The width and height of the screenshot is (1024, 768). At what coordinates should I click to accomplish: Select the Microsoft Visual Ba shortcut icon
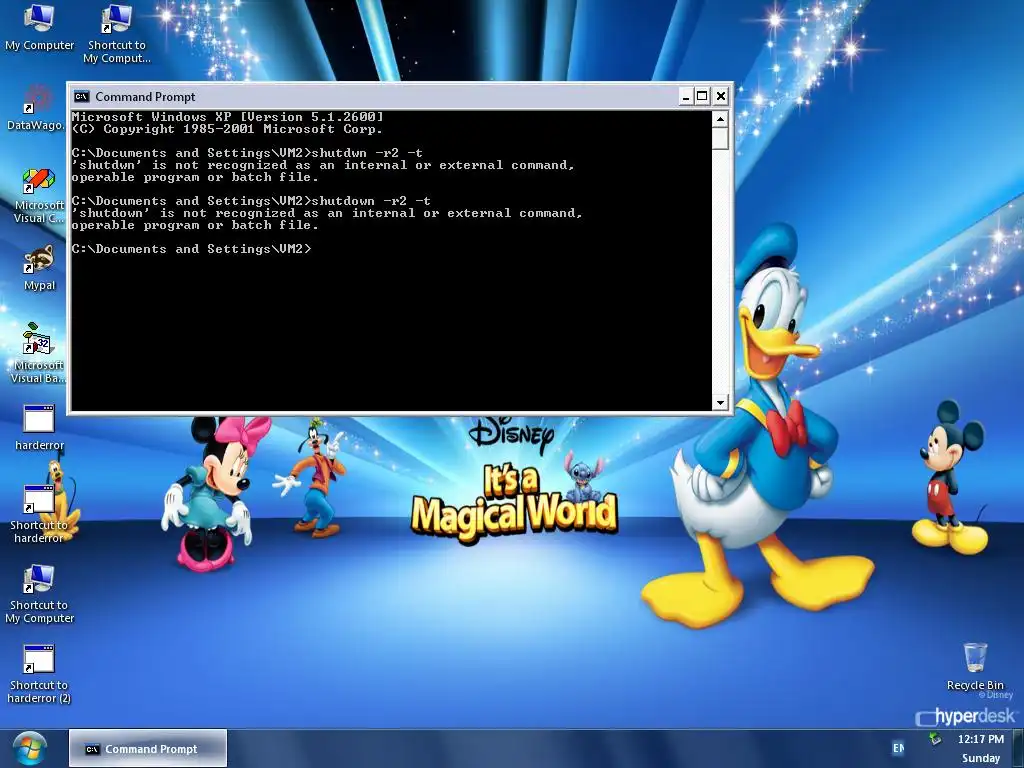click(39, 353)
